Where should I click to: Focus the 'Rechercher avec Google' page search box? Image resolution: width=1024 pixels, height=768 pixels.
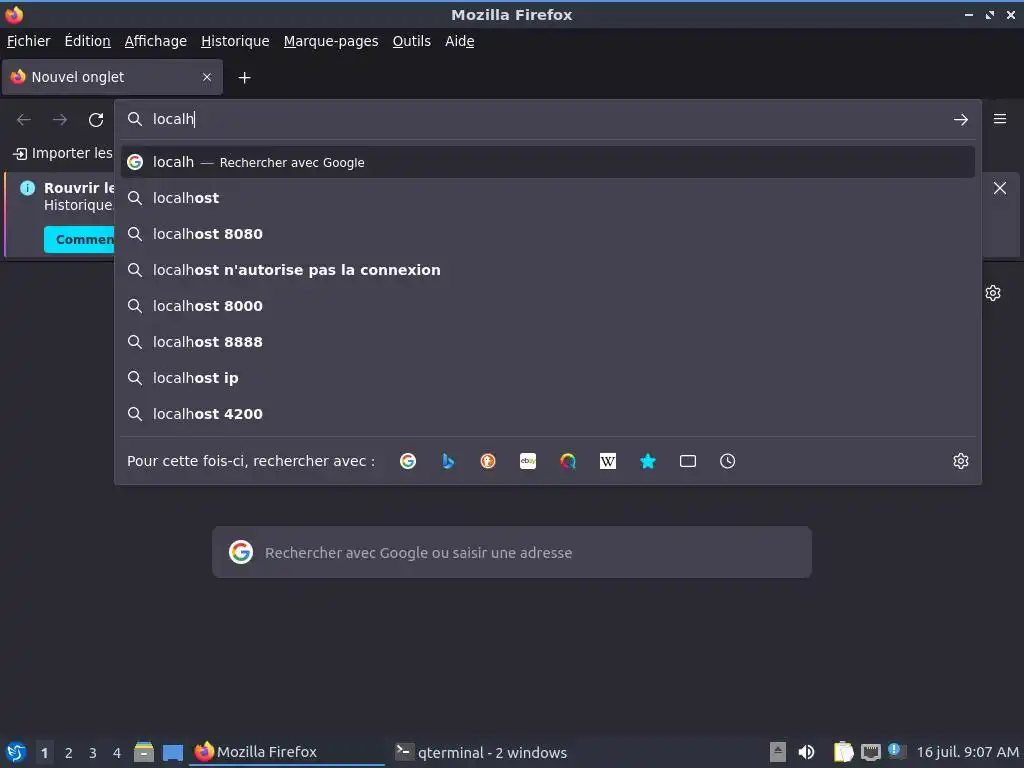512,552
